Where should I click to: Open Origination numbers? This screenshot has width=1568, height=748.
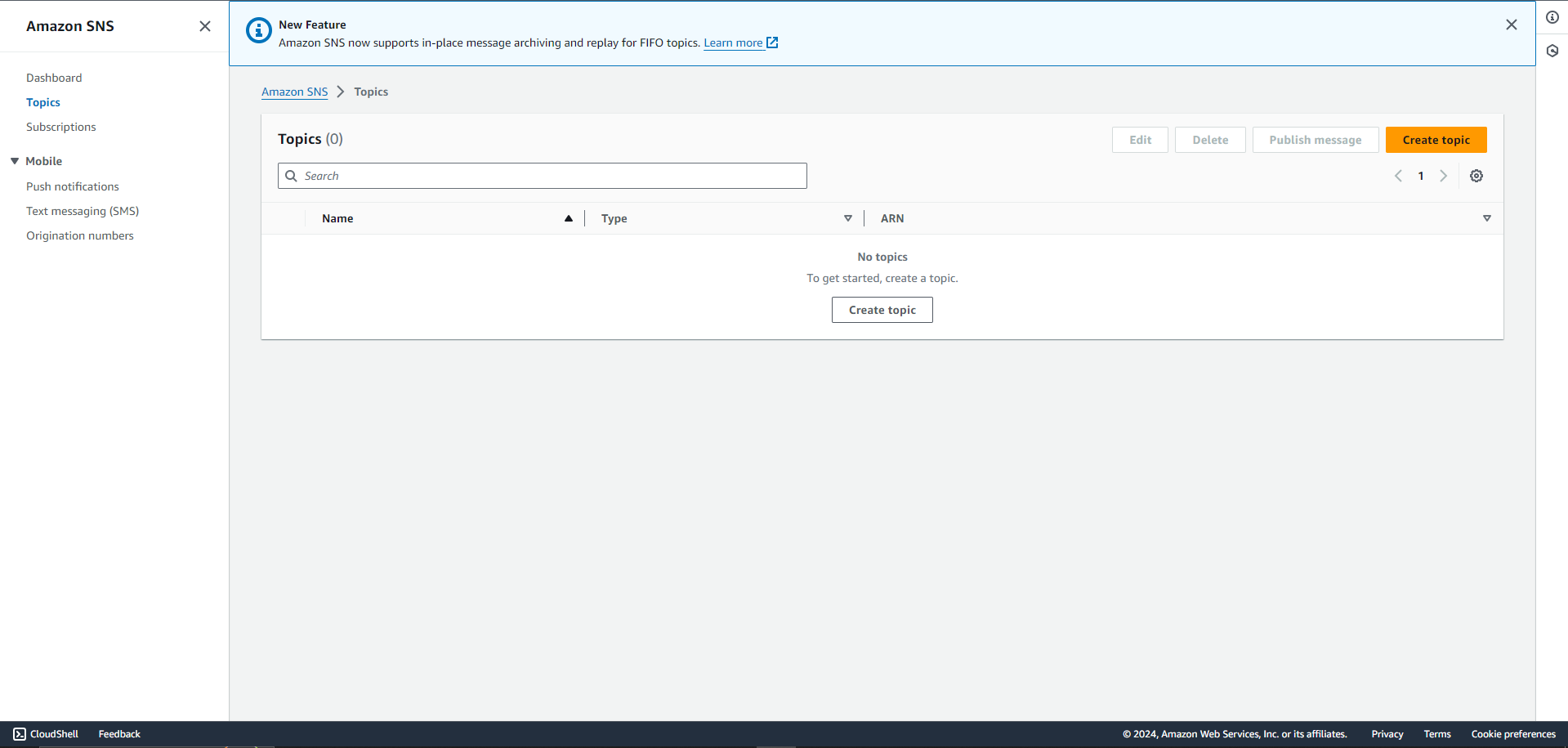(80, 235)
